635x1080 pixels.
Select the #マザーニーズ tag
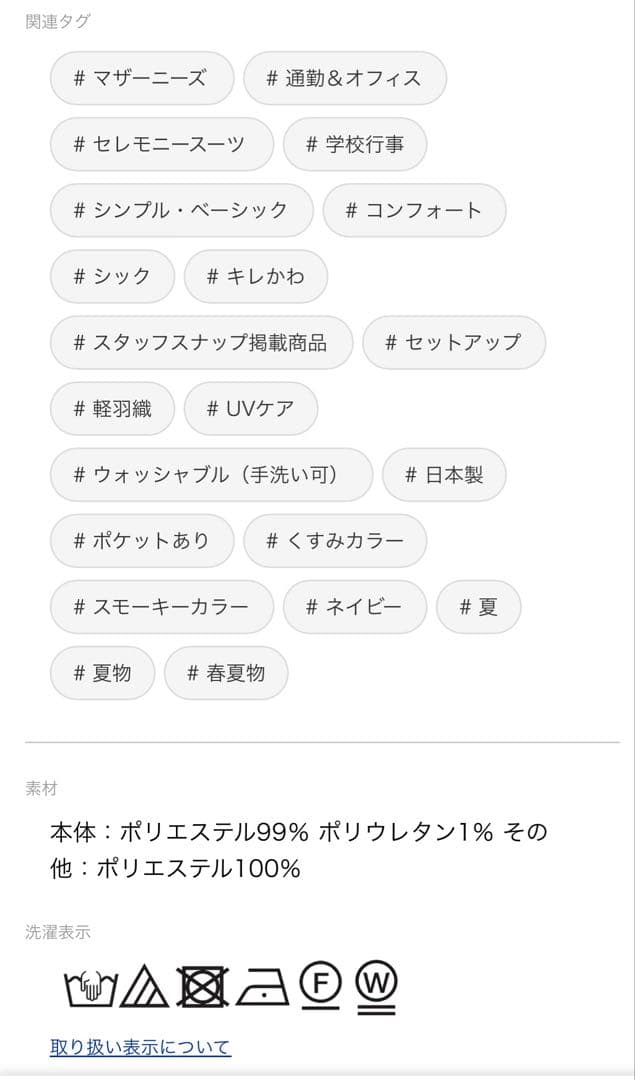coord(141,78)
